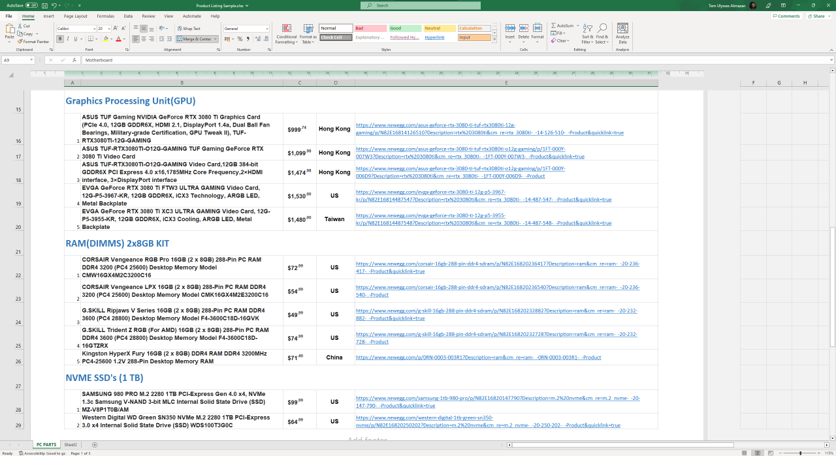Toggle Underline formatting
Viewport: 836px width, 456px height.
pyautogui.click(x=75, y=39)
